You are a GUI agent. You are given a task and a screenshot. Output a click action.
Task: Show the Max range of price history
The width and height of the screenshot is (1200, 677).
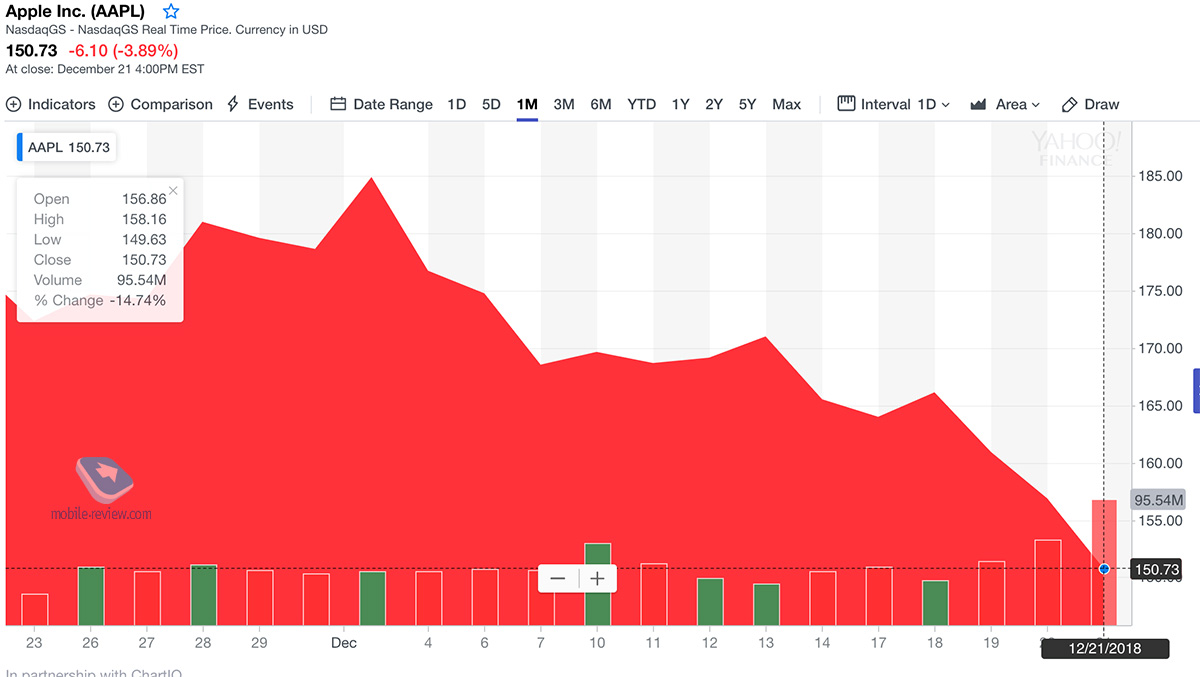click(787, 104)
